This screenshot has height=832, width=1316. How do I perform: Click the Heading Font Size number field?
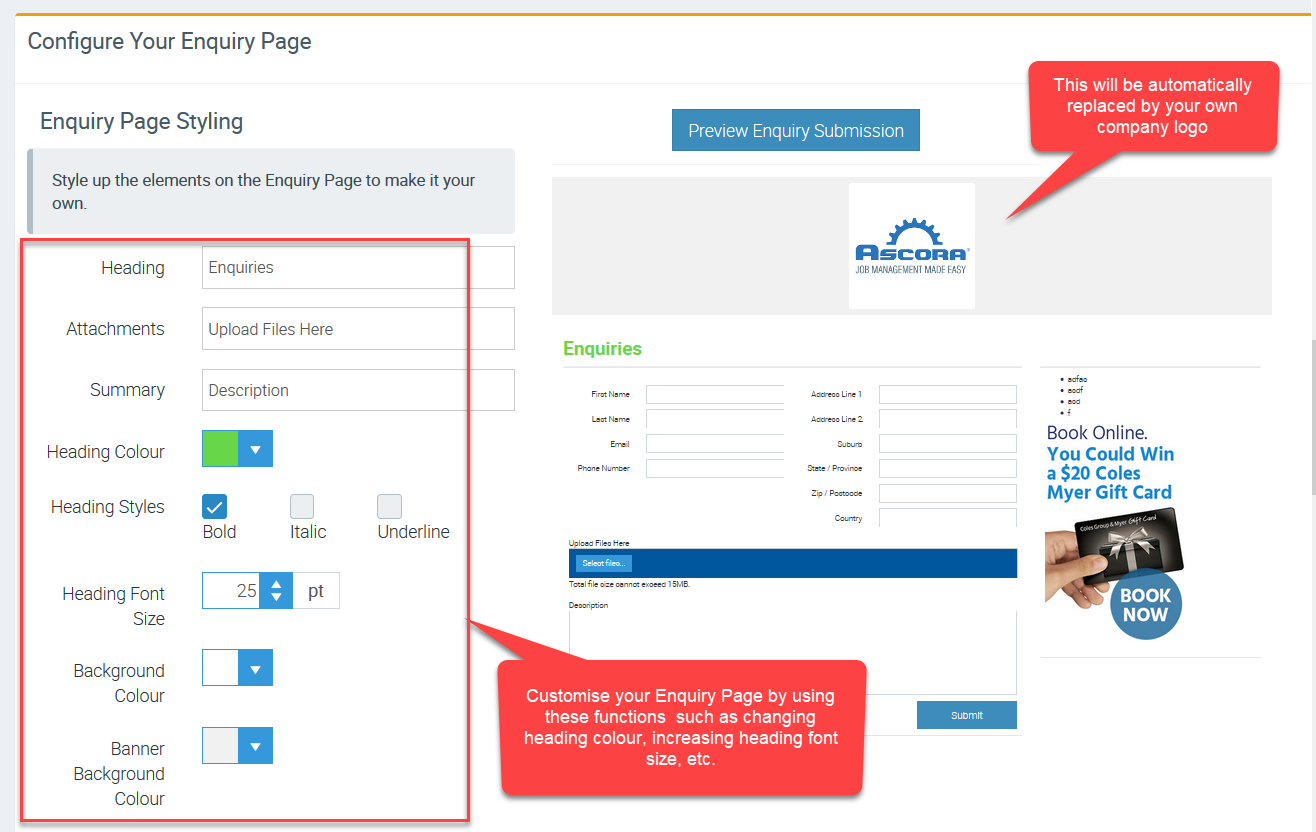(231, 591)
